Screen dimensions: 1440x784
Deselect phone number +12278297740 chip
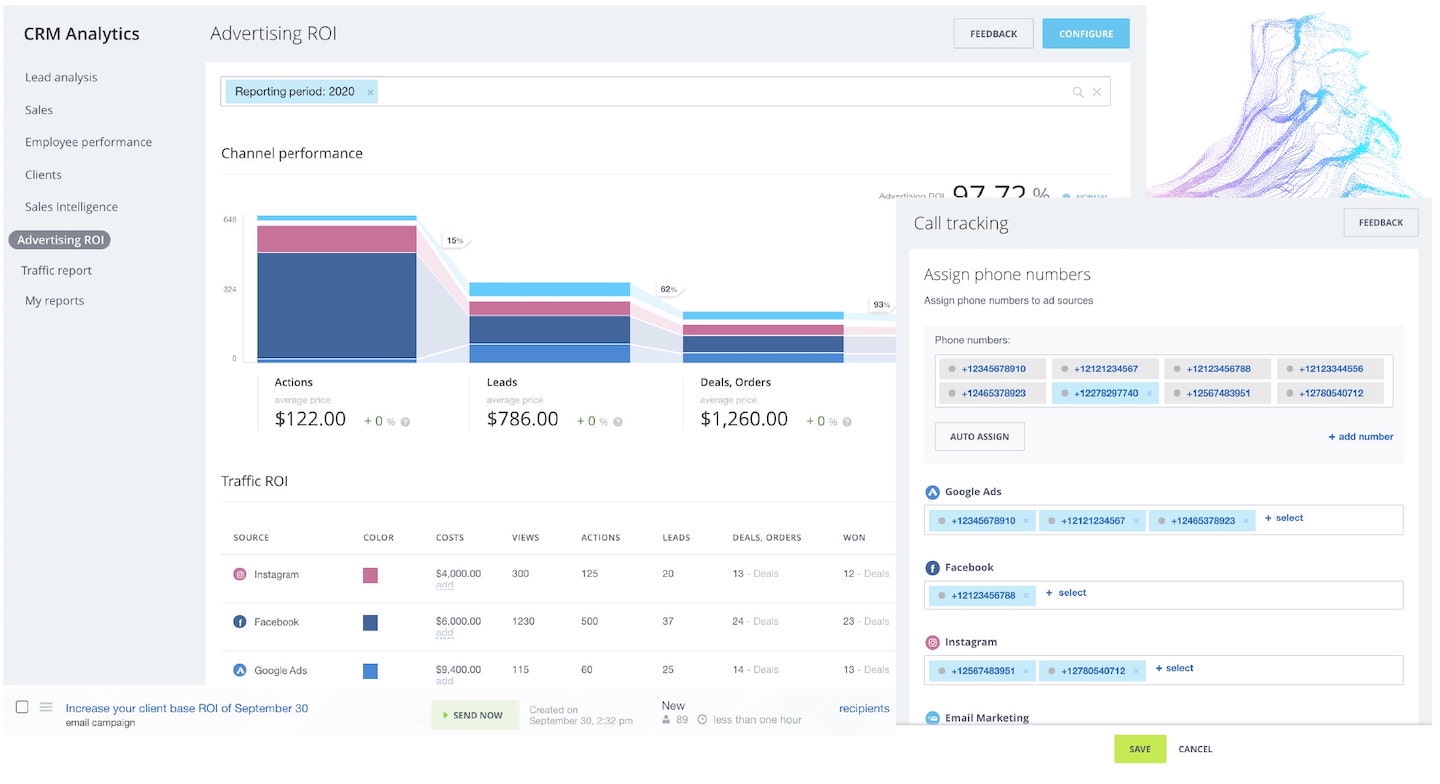click(x=1149, y=394)
